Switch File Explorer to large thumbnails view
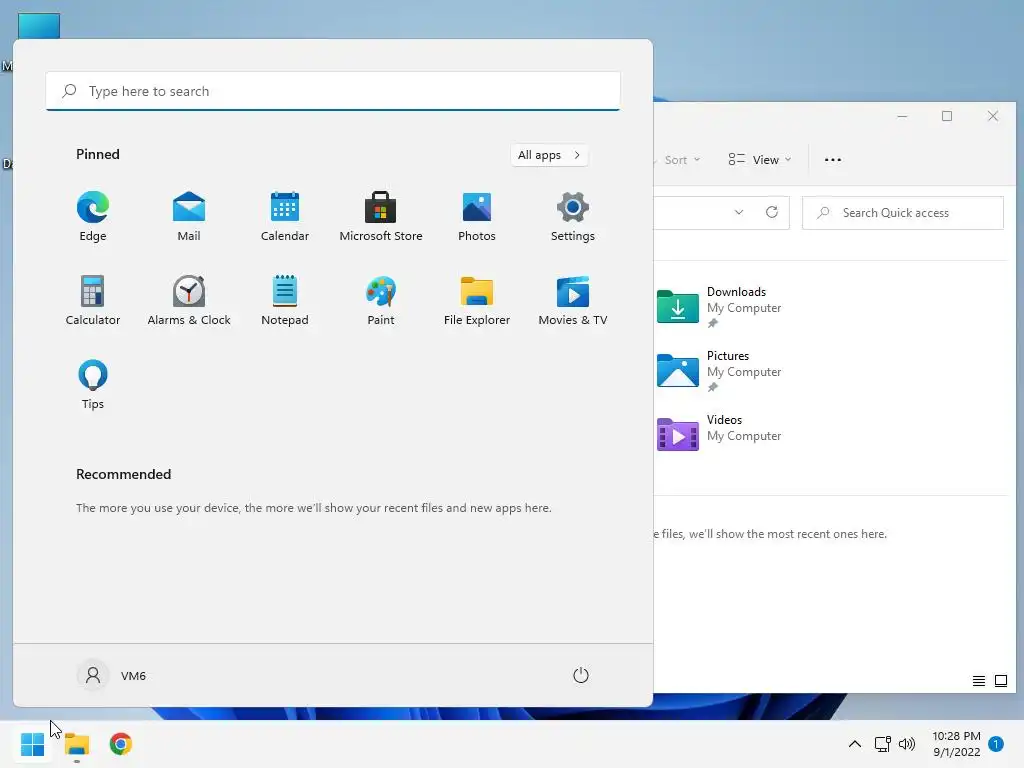This screenshot has height=768, width=1024. pyautogui.click(x=1000, y=681)
